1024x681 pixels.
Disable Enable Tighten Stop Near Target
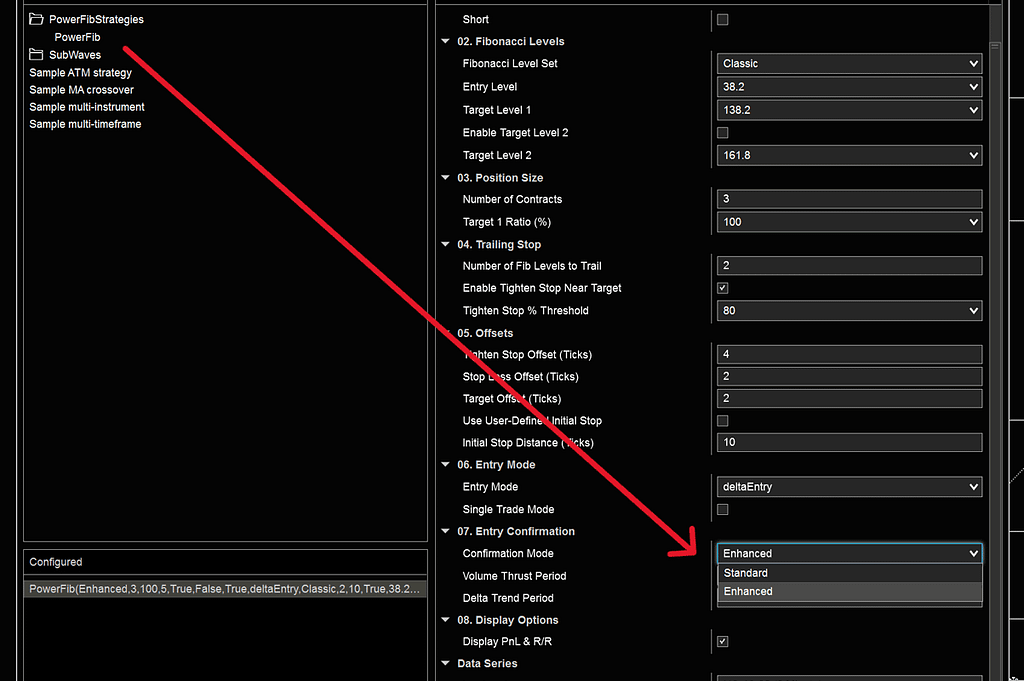[722, 287]
